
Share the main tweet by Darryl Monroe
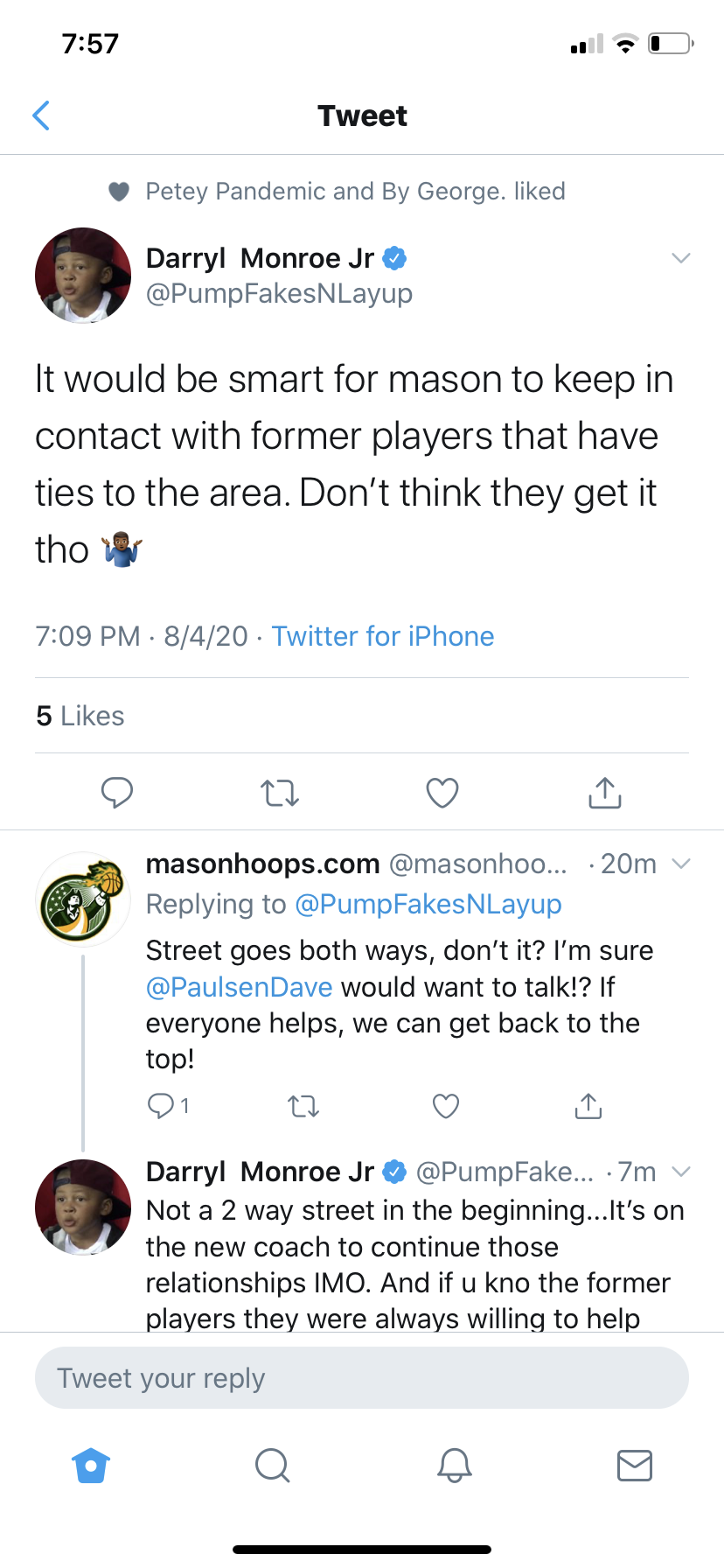click(605, 792)
